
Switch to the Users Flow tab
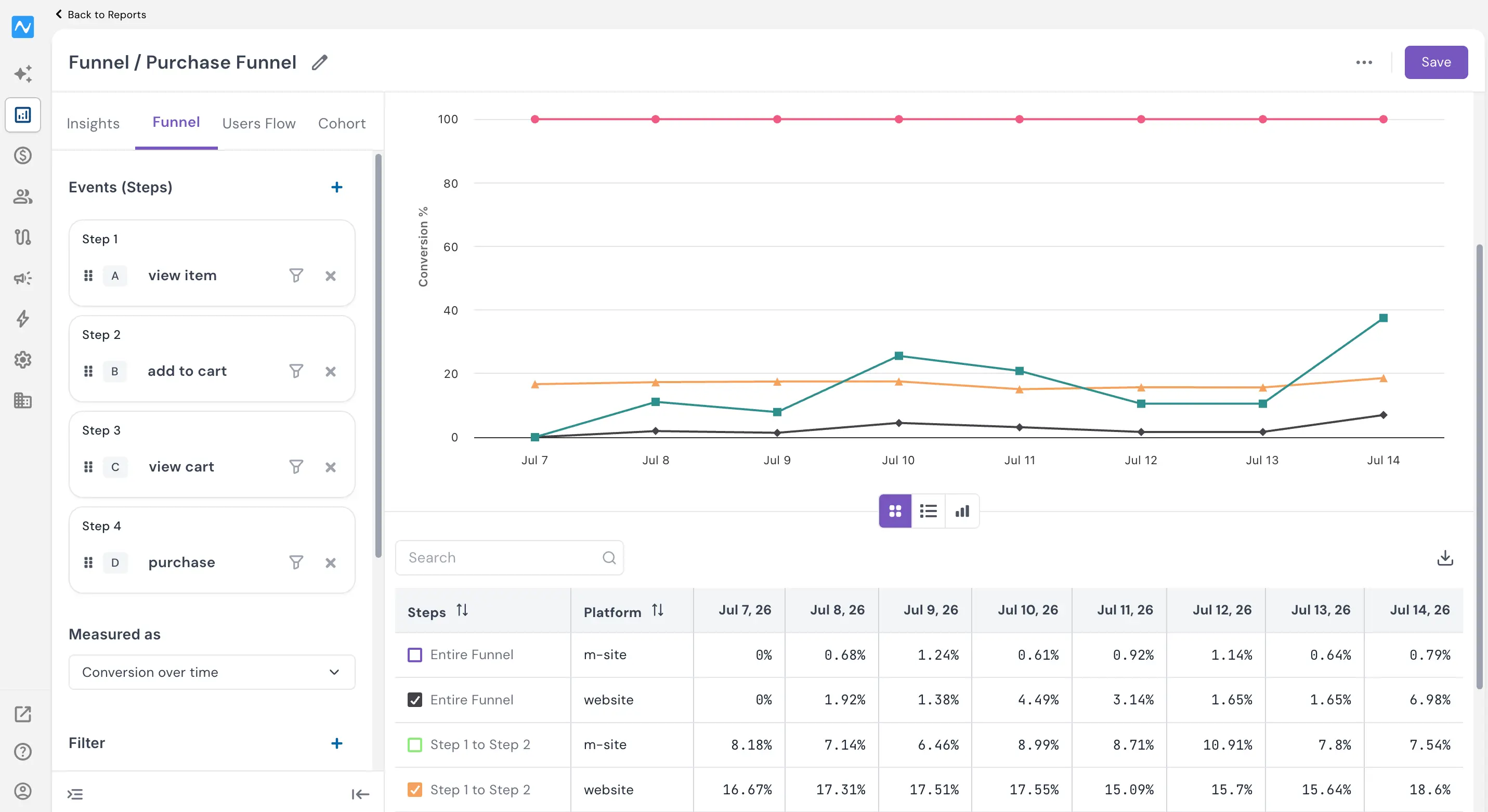pyautogui.click(x=259, y=124)
